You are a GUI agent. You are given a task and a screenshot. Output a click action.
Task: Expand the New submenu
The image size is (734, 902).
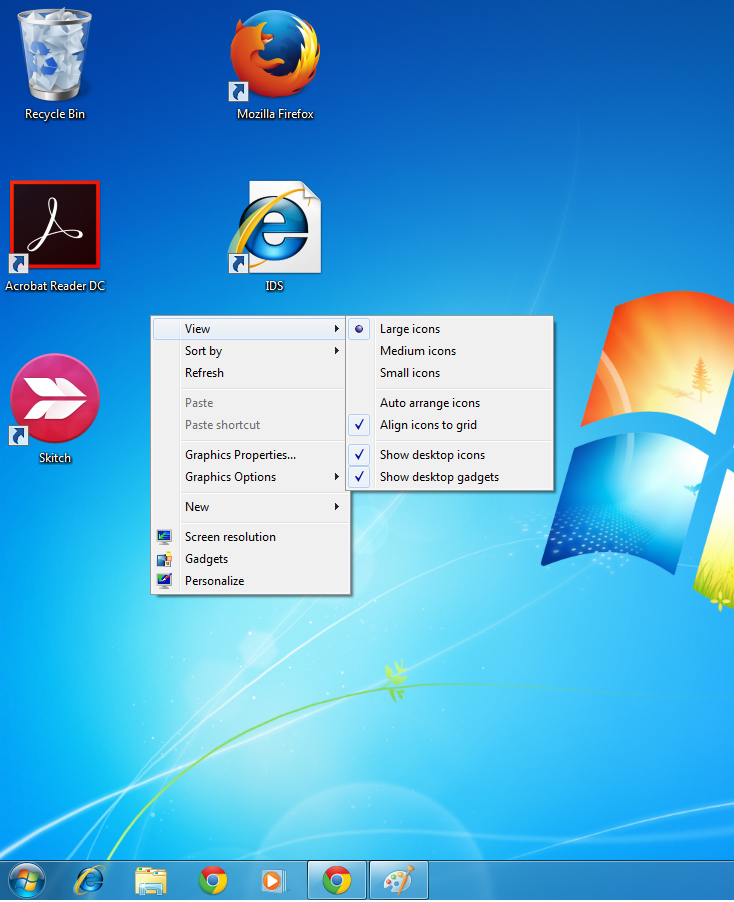(249, 507)
